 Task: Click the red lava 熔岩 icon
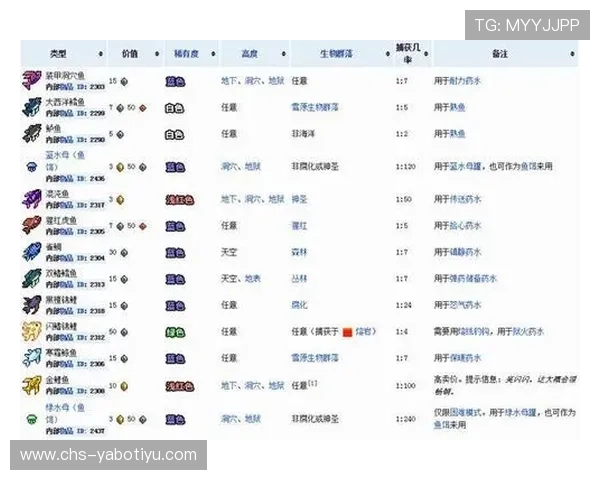point(347,332)
